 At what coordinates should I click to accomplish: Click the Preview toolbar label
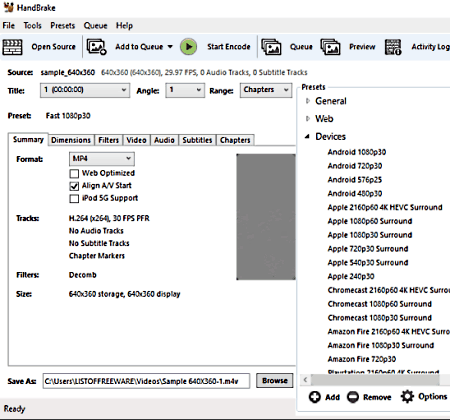pyautogui.click(x=362, y=47)
